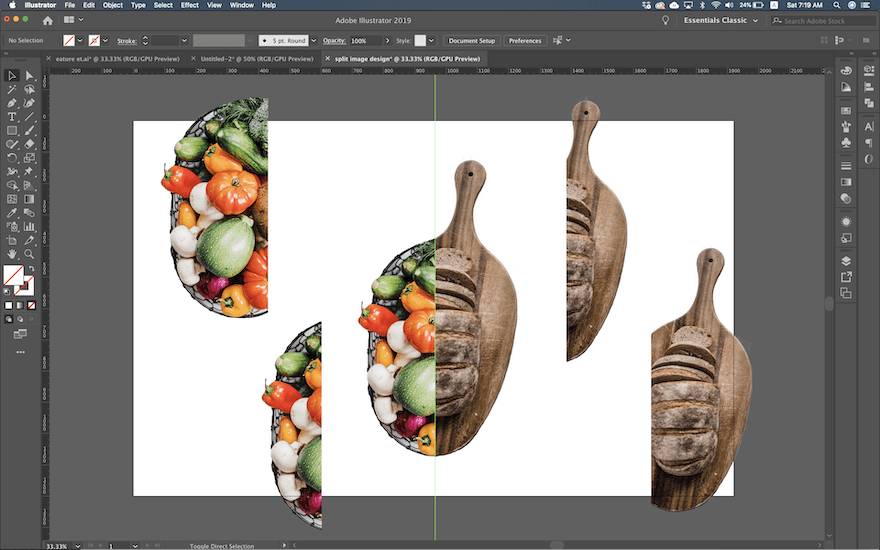Click the Document Setup button
The image size is (880, 550).
pos(471,41)
